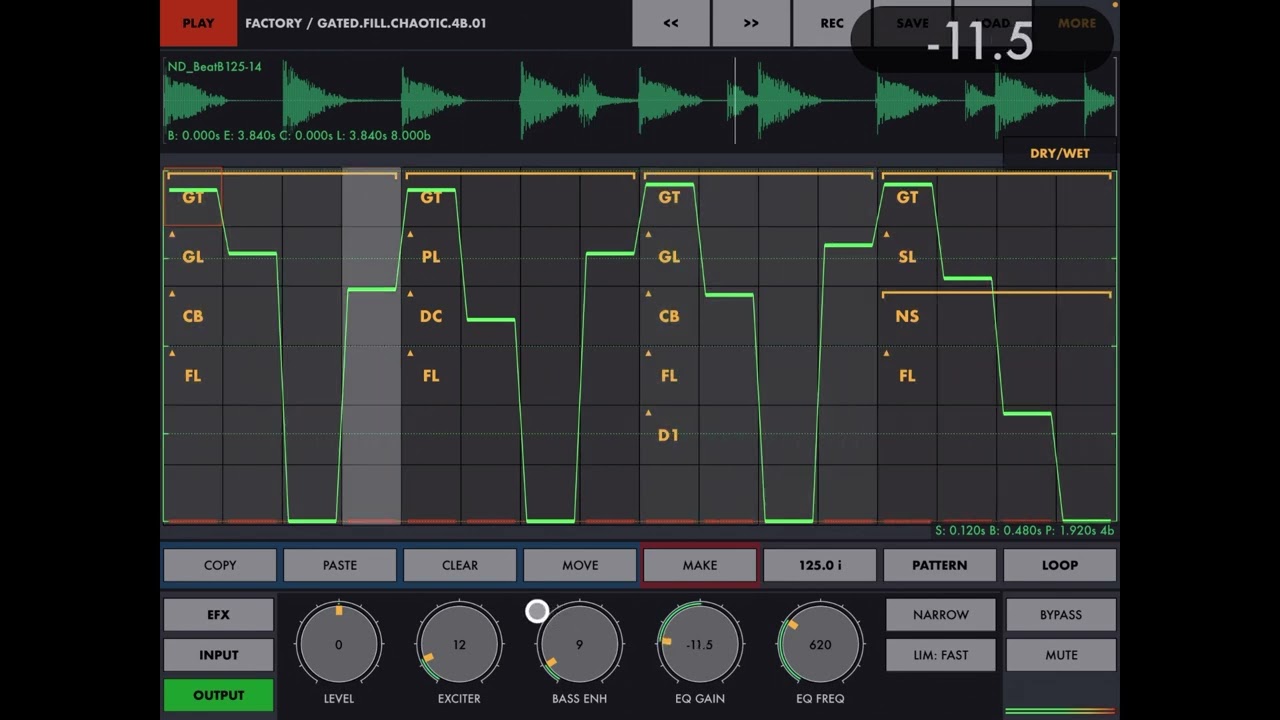Switch to PATTERN mode

click(x=940, y=565)
